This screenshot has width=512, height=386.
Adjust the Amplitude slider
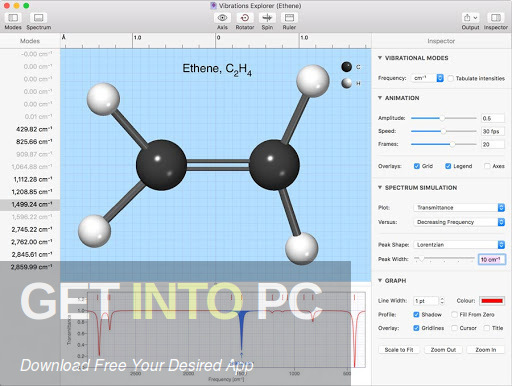(442, 118)
